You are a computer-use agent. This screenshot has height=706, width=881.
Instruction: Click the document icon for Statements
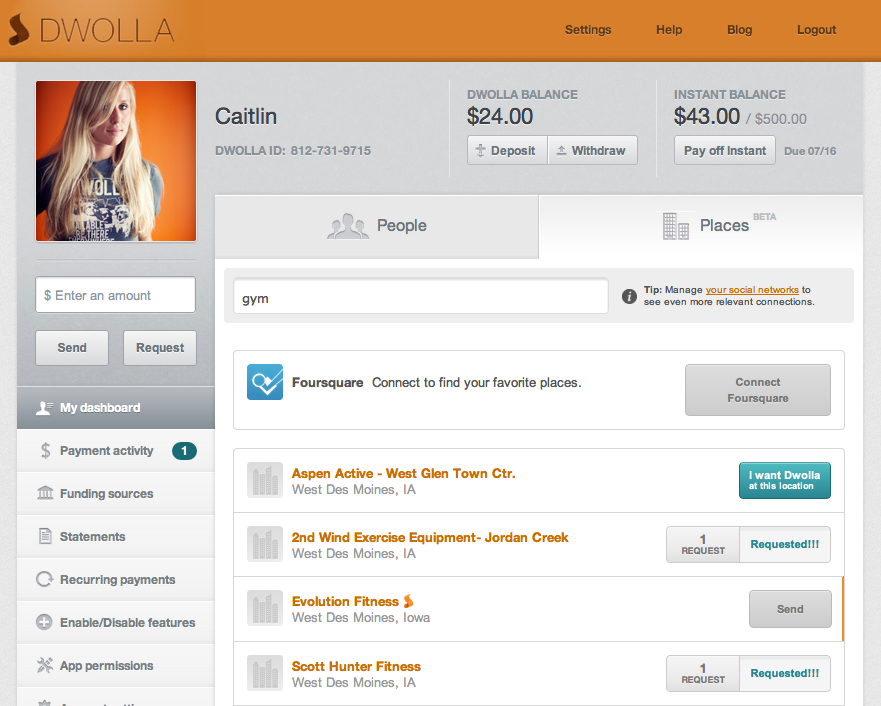pos(45,536)
